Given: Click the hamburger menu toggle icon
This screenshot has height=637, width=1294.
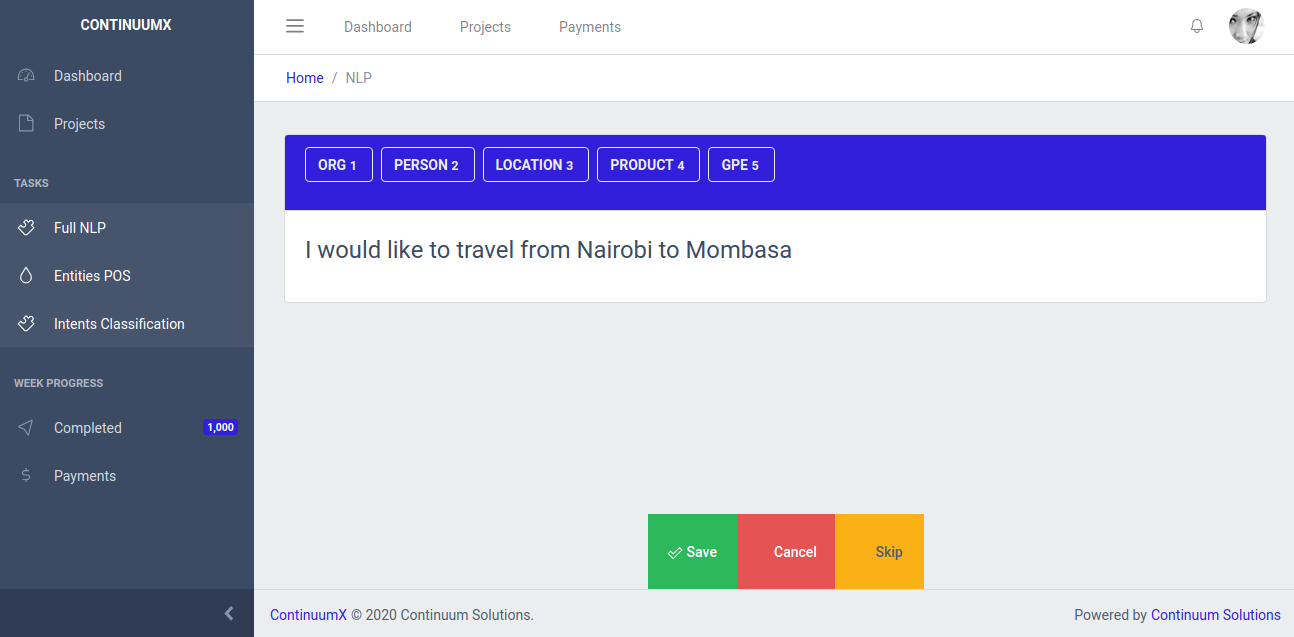Looking at the screenshot, I should coord(295,27).
